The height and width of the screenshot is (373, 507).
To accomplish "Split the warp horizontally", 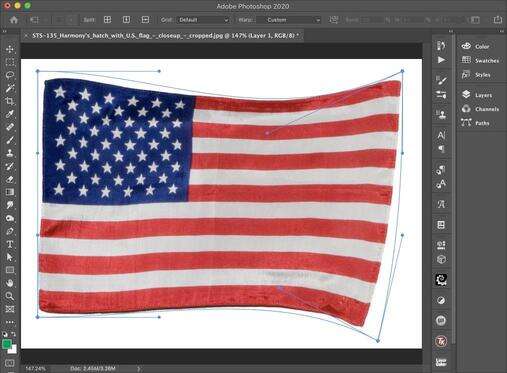I will click(145, 20).
